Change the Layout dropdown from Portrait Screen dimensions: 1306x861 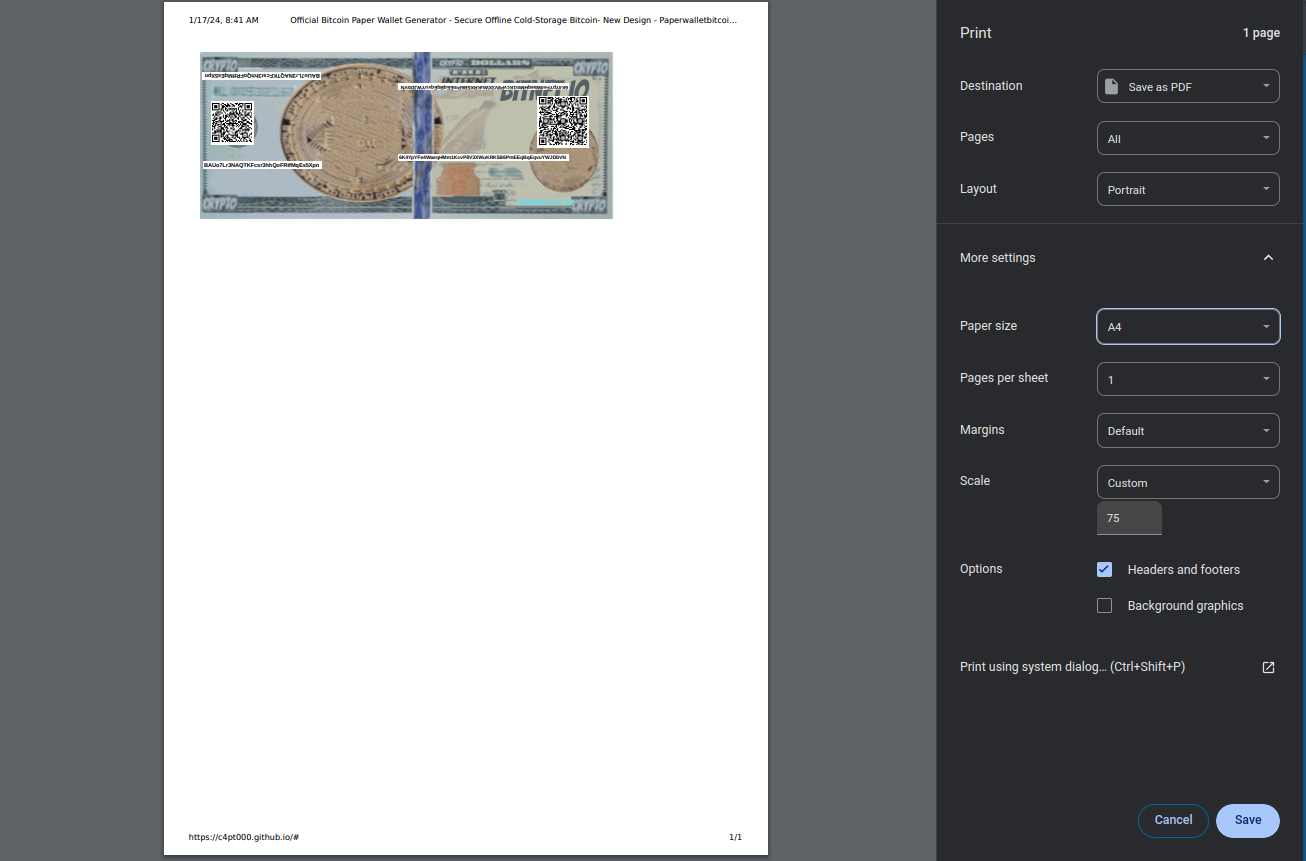(1188, 190)
